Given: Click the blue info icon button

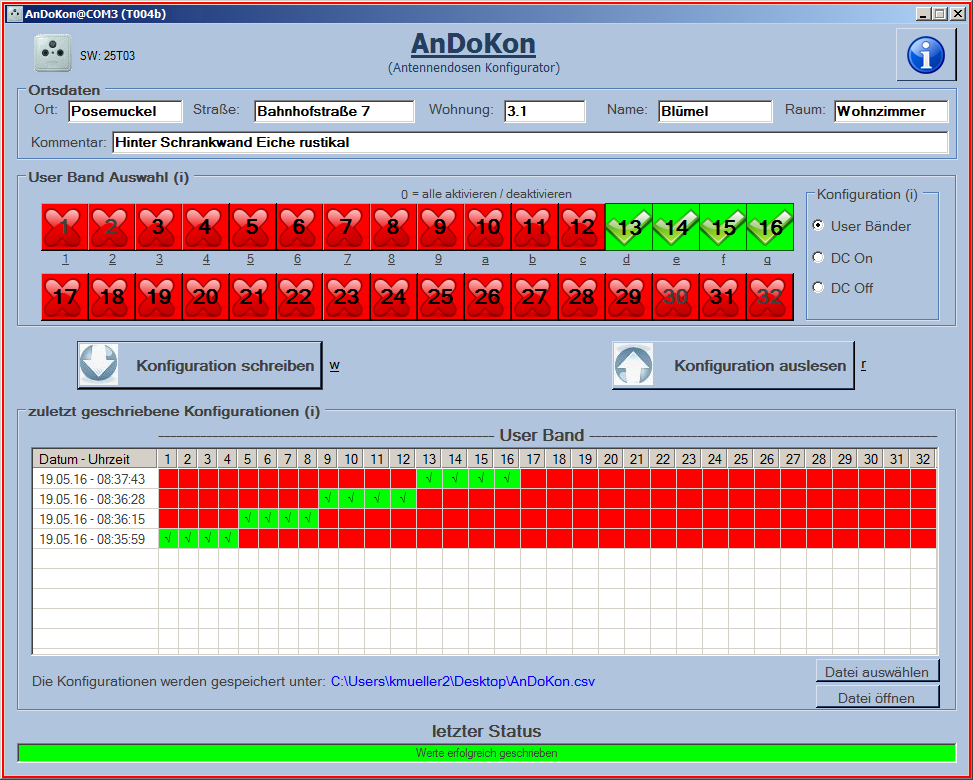Looking at the screenshot, I should click(925, 55).
